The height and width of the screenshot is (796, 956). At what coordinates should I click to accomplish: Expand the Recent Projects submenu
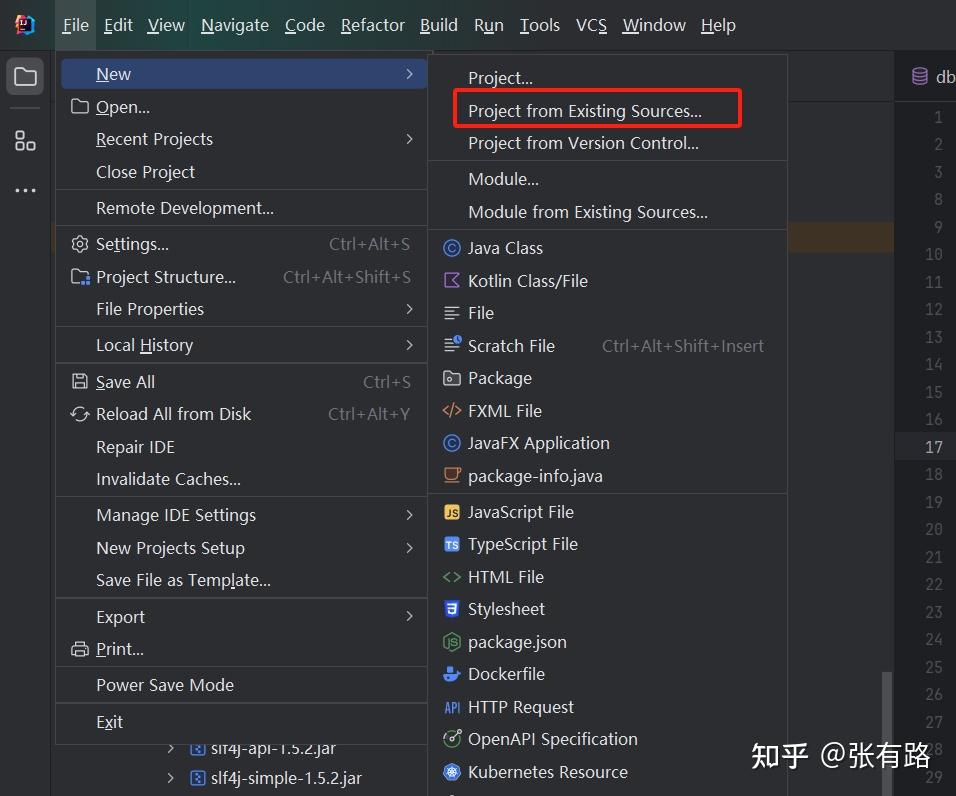409,139
